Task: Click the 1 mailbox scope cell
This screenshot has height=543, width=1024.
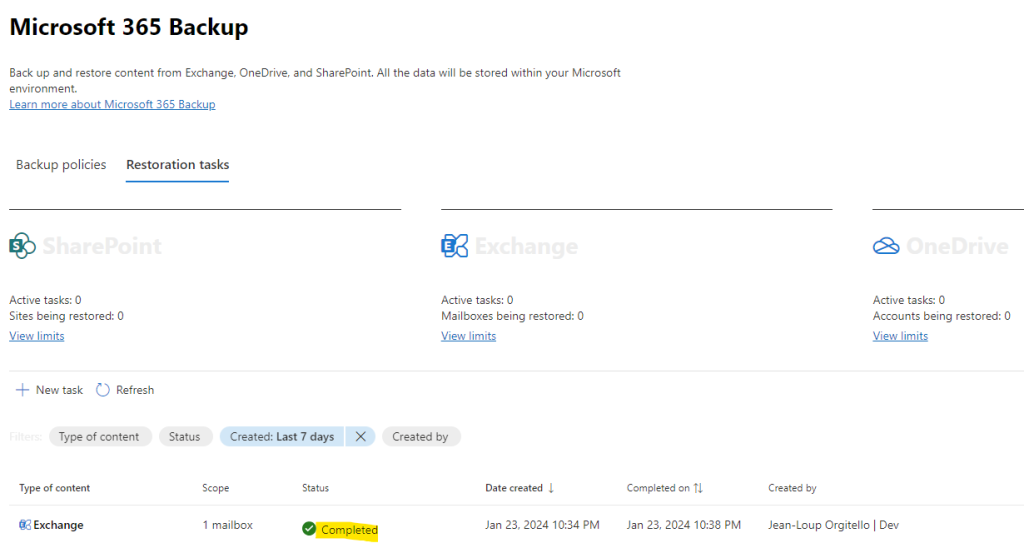Action: click(x=227, y=525)
